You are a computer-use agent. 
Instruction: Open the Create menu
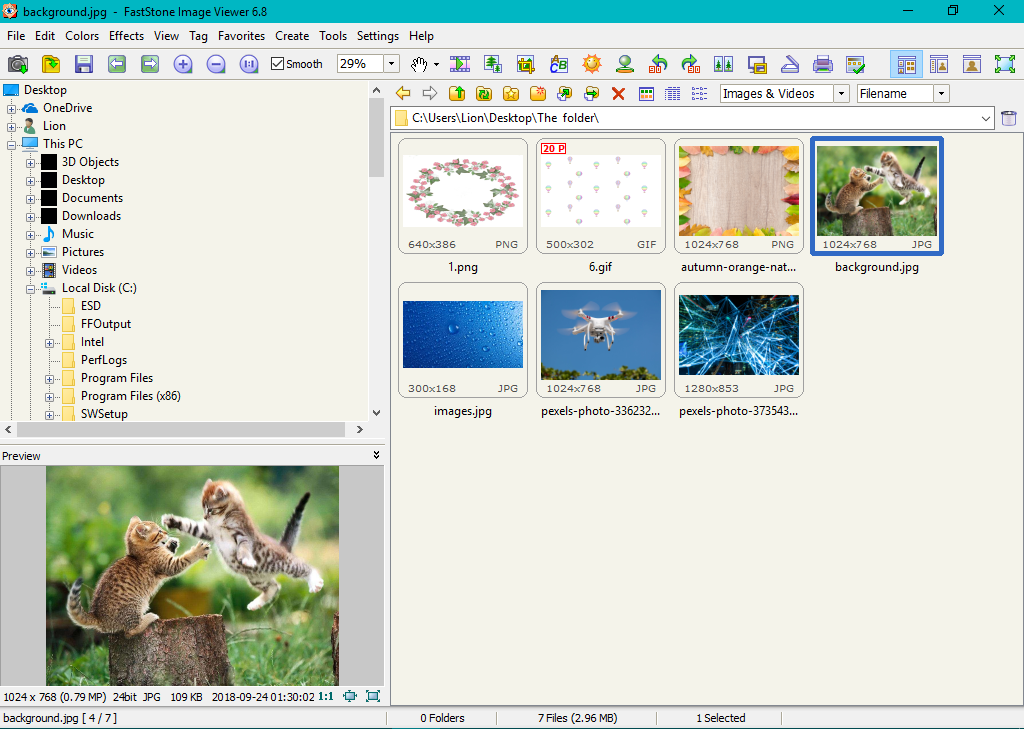pyautogui.click(x=292, y=36)
